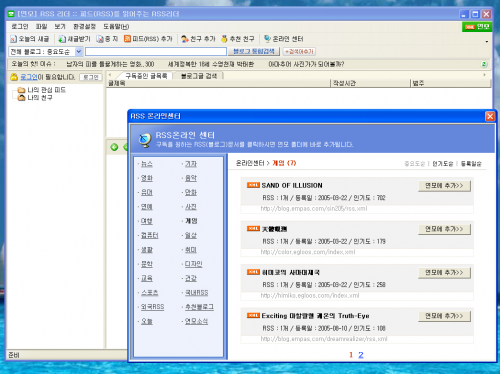Click the 블로그 통합검색 button

(x=254, y=51)
